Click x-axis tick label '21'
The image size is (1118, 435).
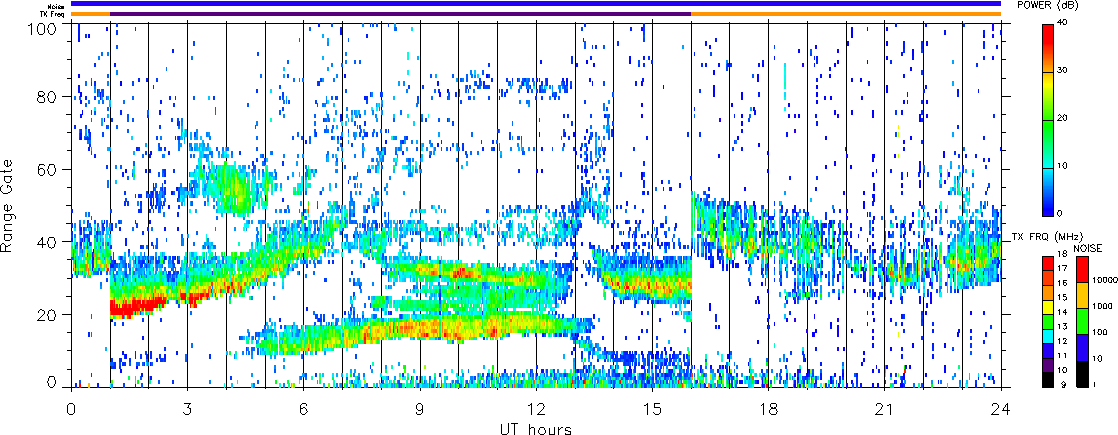tap(885, 410)
